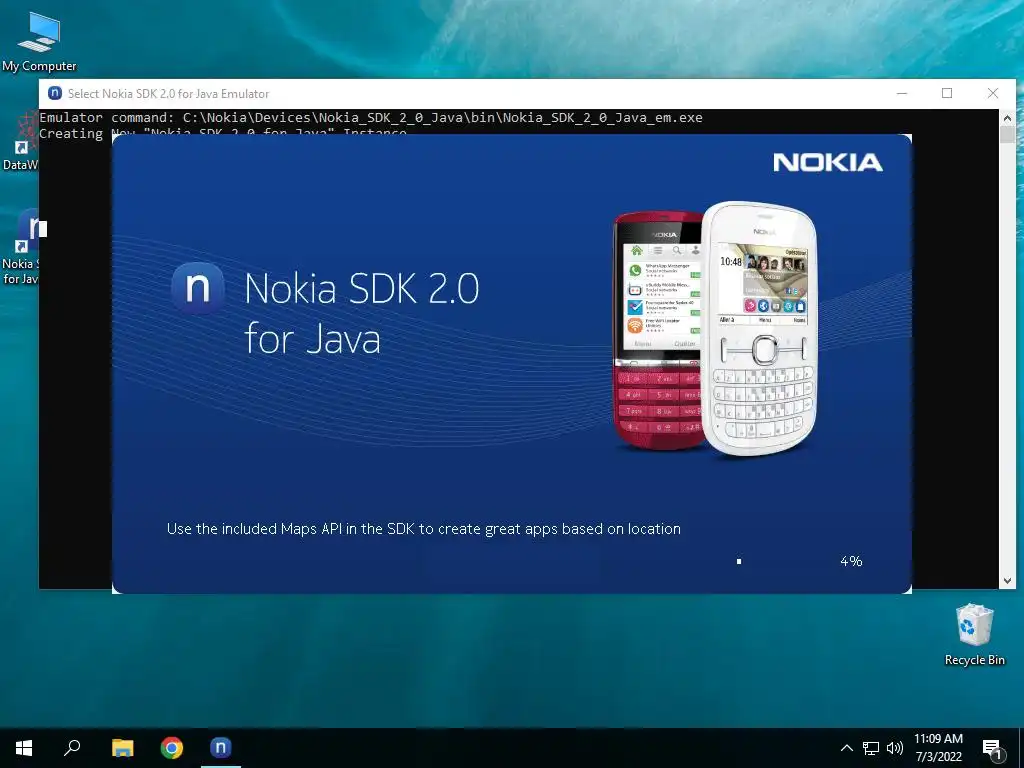Maximize the Nokia Emulator console window
Viewport: 1024px width, 768px height.
tap(947, 93)
